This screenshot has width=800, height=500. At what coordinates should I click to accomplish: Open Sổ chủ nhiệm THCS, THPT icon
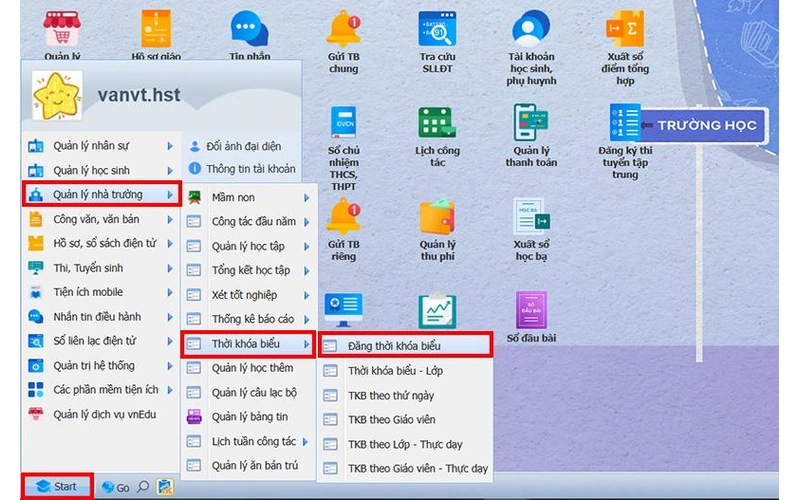(x=343, y=123)
